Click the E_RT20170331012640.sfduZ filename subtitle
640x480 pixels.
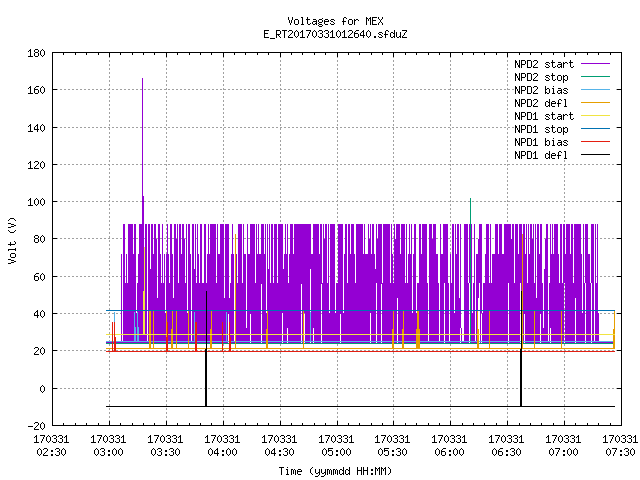pyautogui.click(x=336, y=34)
